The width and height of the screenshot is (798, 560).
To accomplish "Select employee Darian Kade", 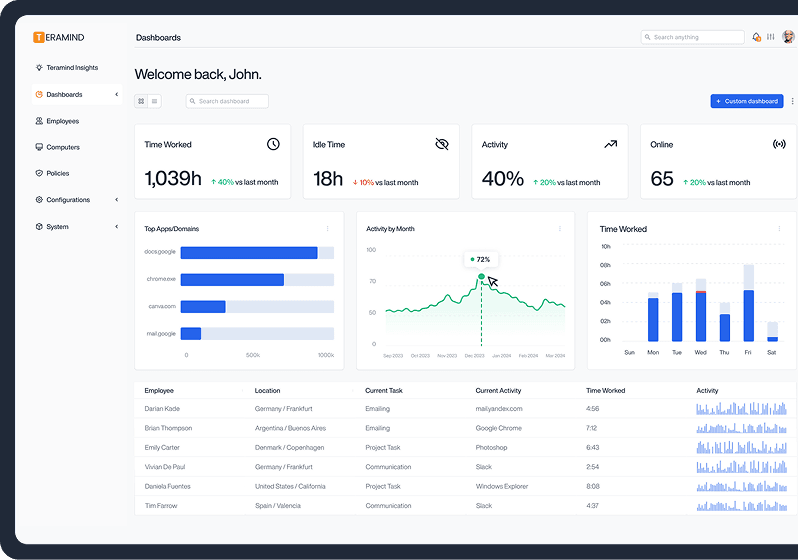I will 162,408.
